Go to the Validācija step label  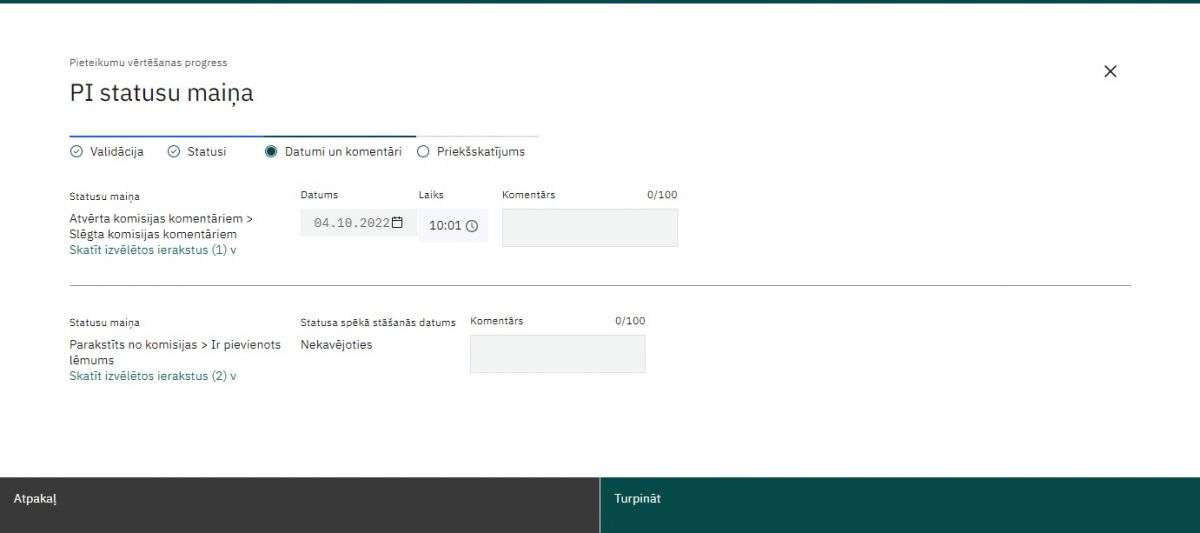click(117, 152)
